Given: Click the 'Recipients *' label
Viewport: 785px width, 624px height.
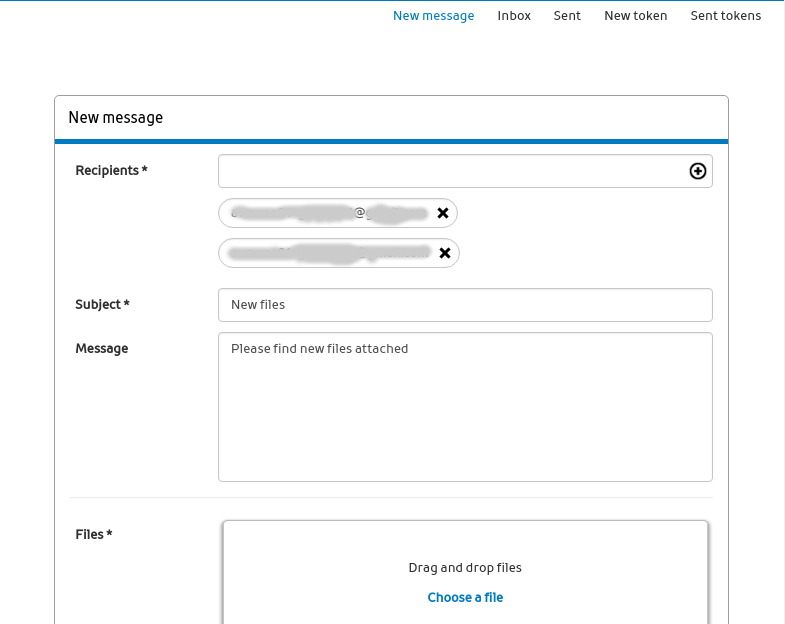Looking at the screenshot, I should coord(111,171).
